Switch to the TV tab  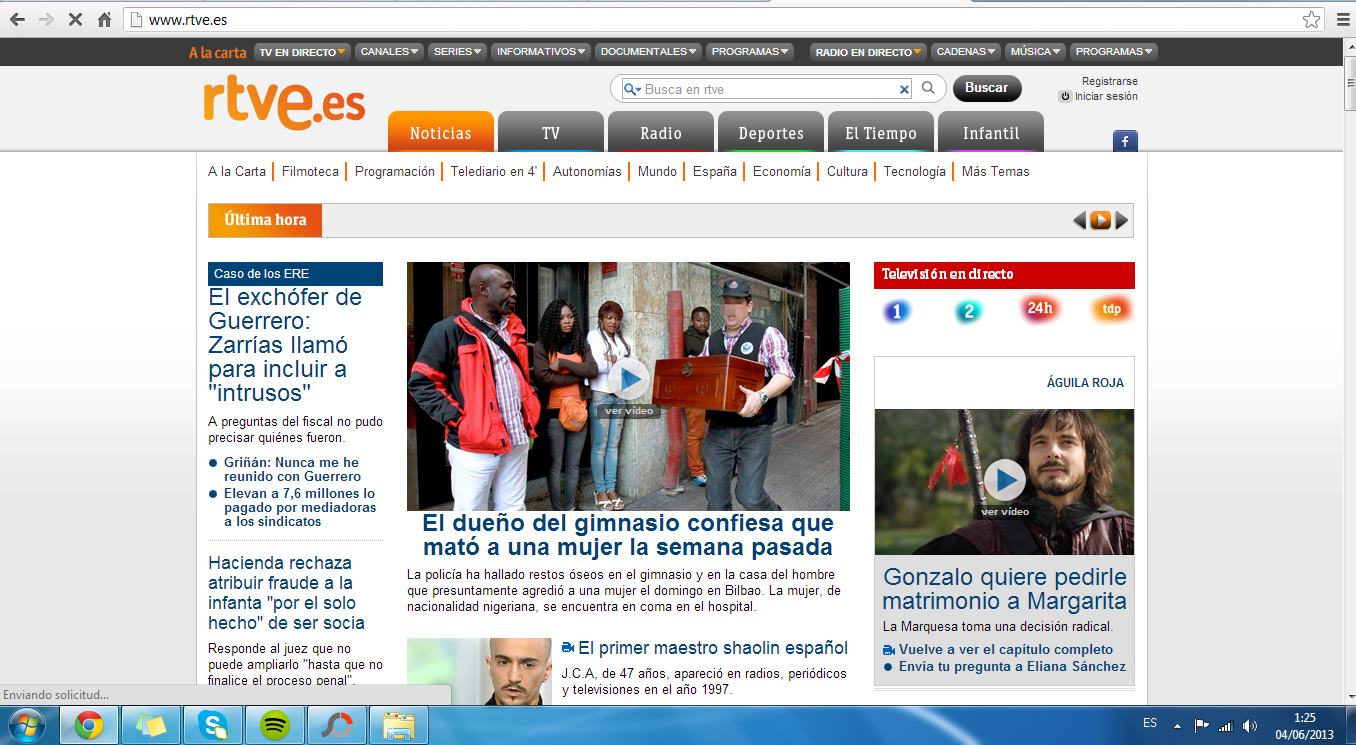551,132
